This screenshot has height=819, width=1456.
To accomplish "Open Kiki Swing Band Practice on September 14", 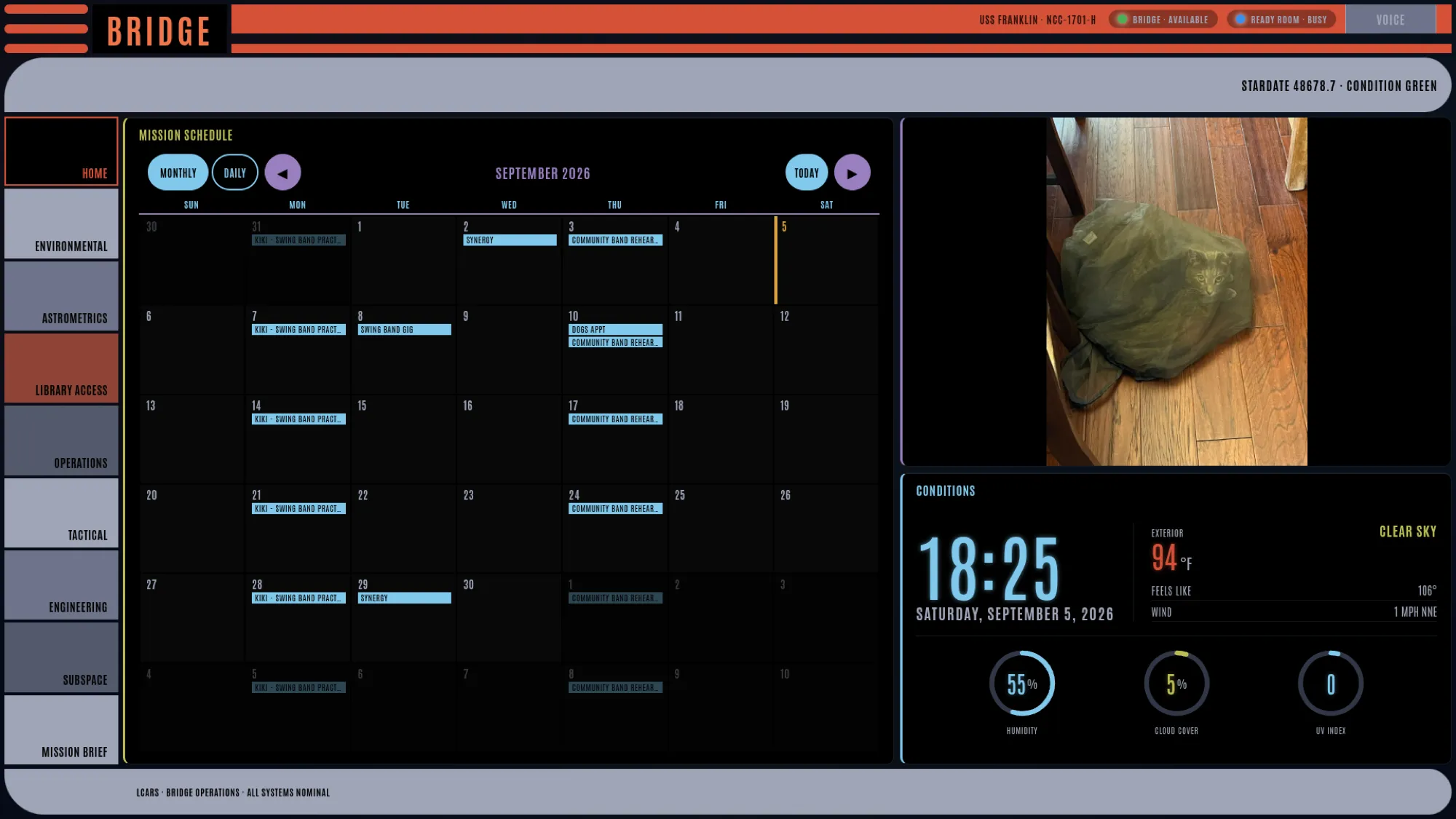I will click(298, 419).
